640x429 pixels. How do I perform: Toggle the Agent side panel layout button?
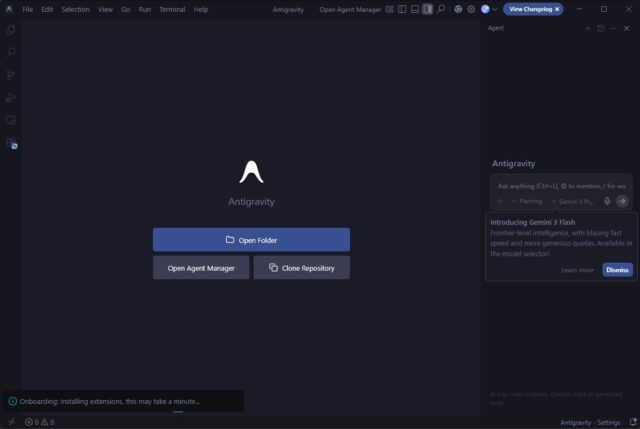coord(427,9)
